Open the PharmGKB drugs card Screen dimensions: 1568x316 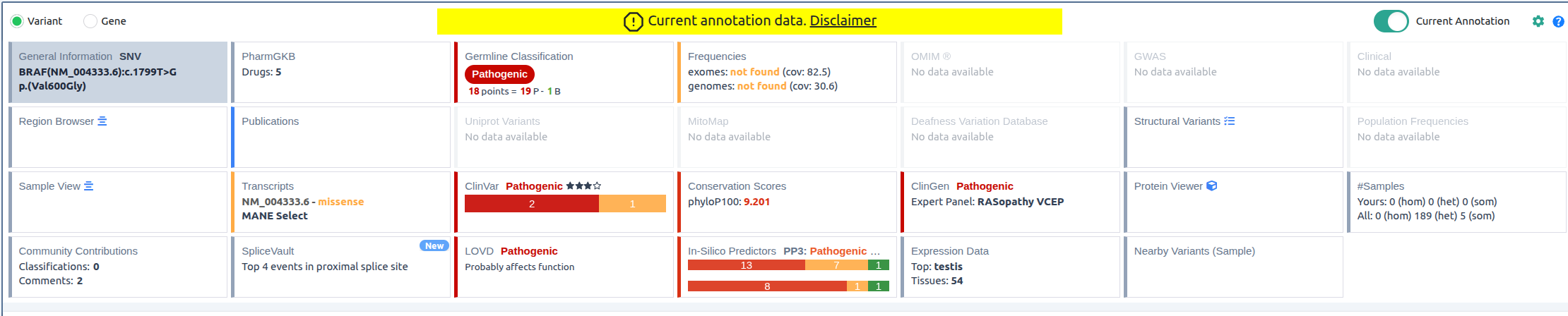click(x=341, y=72)
